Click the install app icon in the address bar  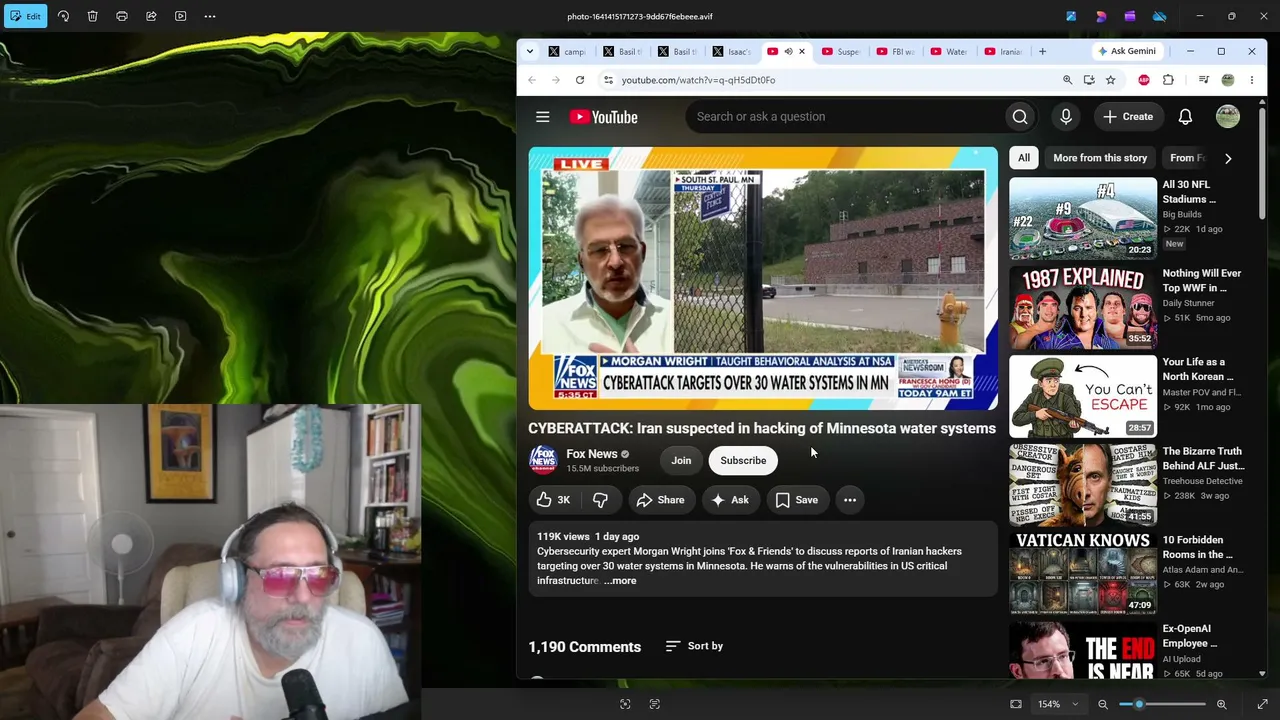pos(1089,80)
